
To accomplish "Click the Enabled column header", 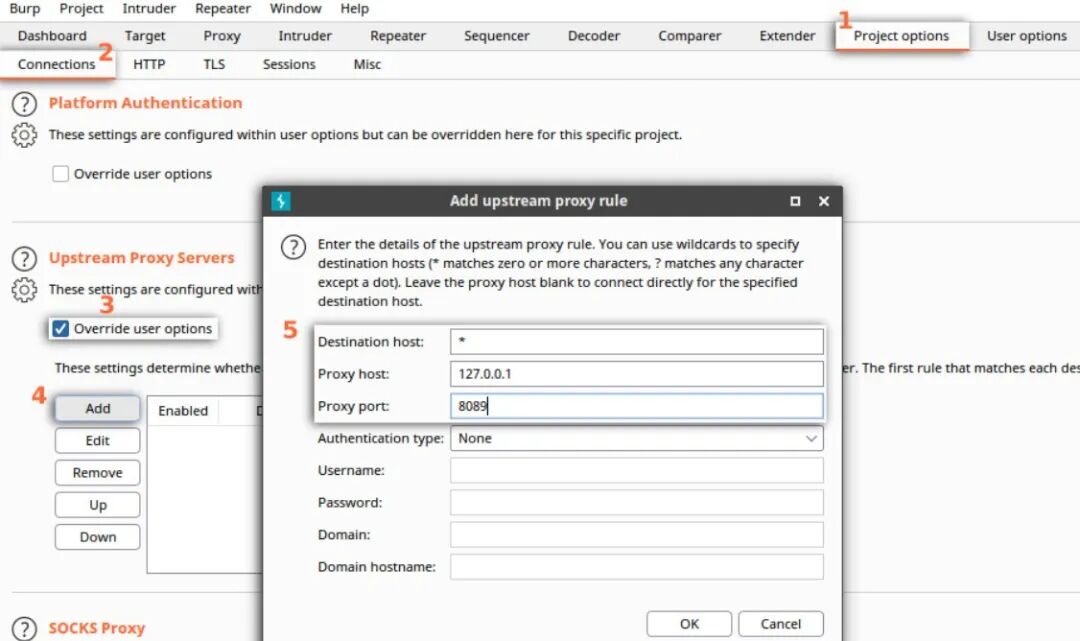I will 183,411.
